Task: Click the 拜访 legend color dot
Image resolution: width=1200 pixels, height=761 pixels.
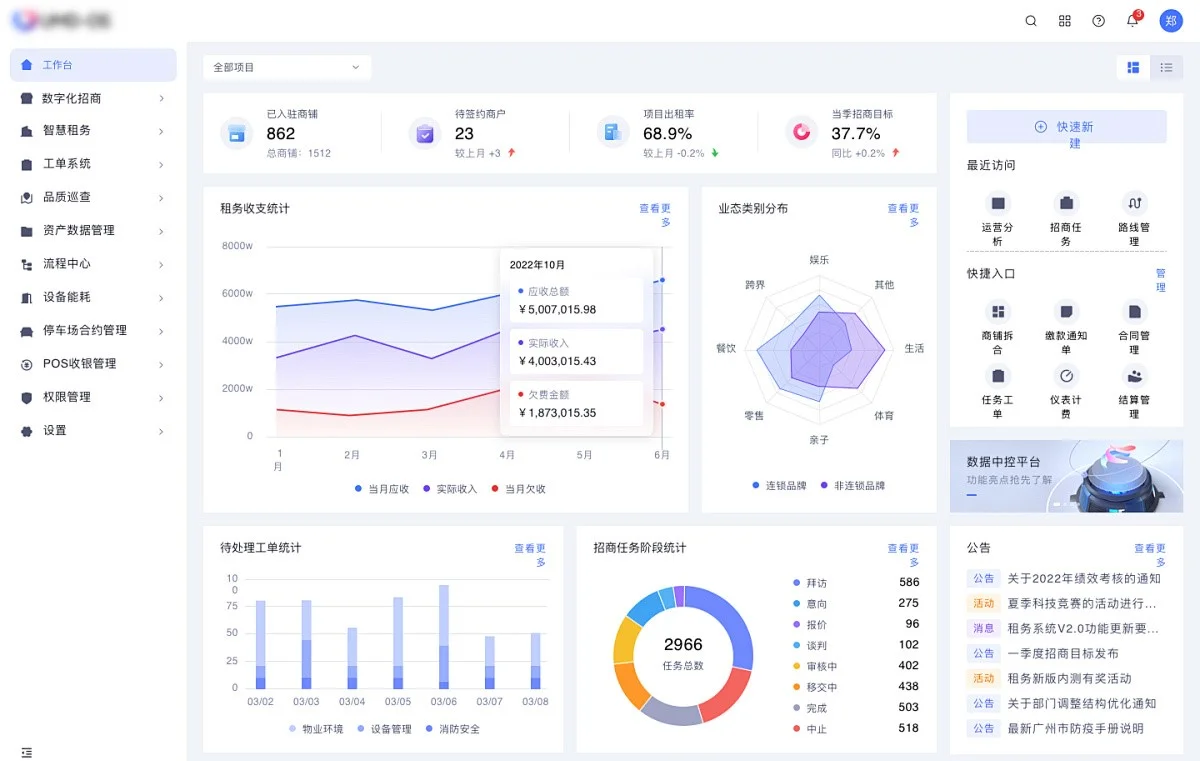Action: 797,583
